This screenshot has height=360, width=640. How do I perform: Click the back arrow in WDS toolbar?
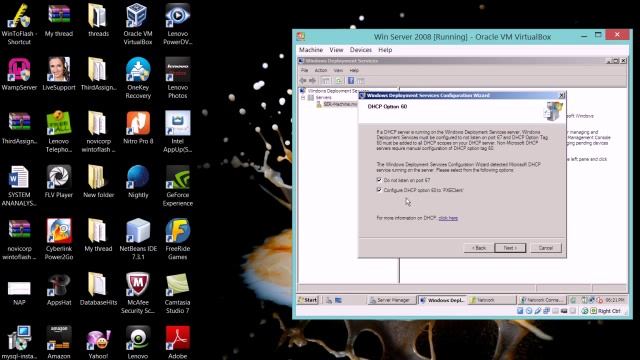pos(303,80)
